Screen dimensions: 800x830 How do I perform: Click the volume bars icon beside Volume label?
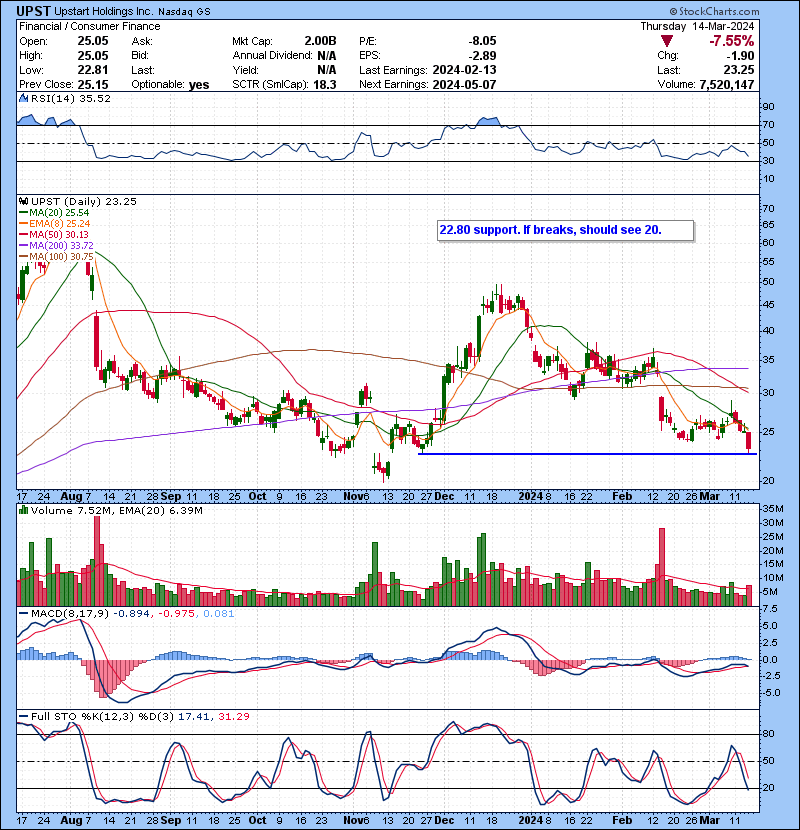point(23,510)
